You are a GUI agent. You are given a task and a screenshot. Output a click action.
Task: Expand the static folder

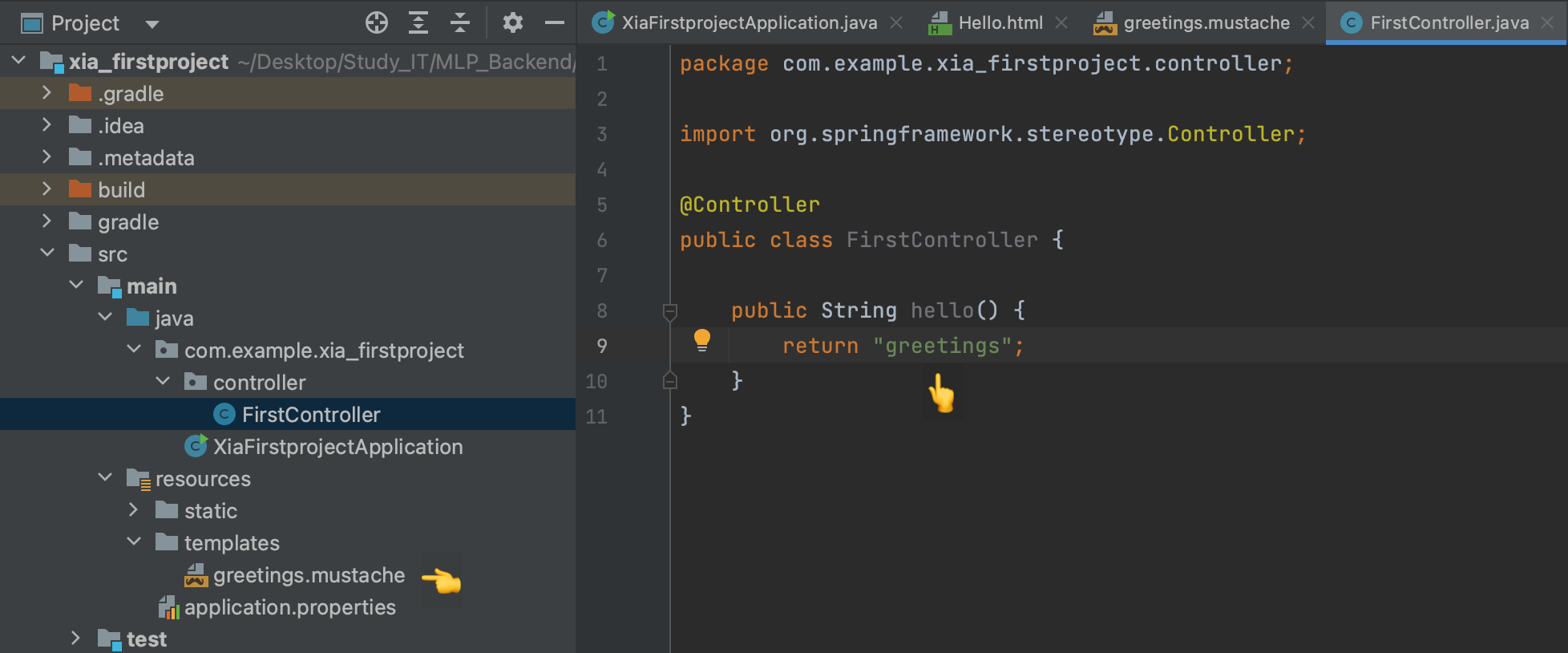pos(134,509)
